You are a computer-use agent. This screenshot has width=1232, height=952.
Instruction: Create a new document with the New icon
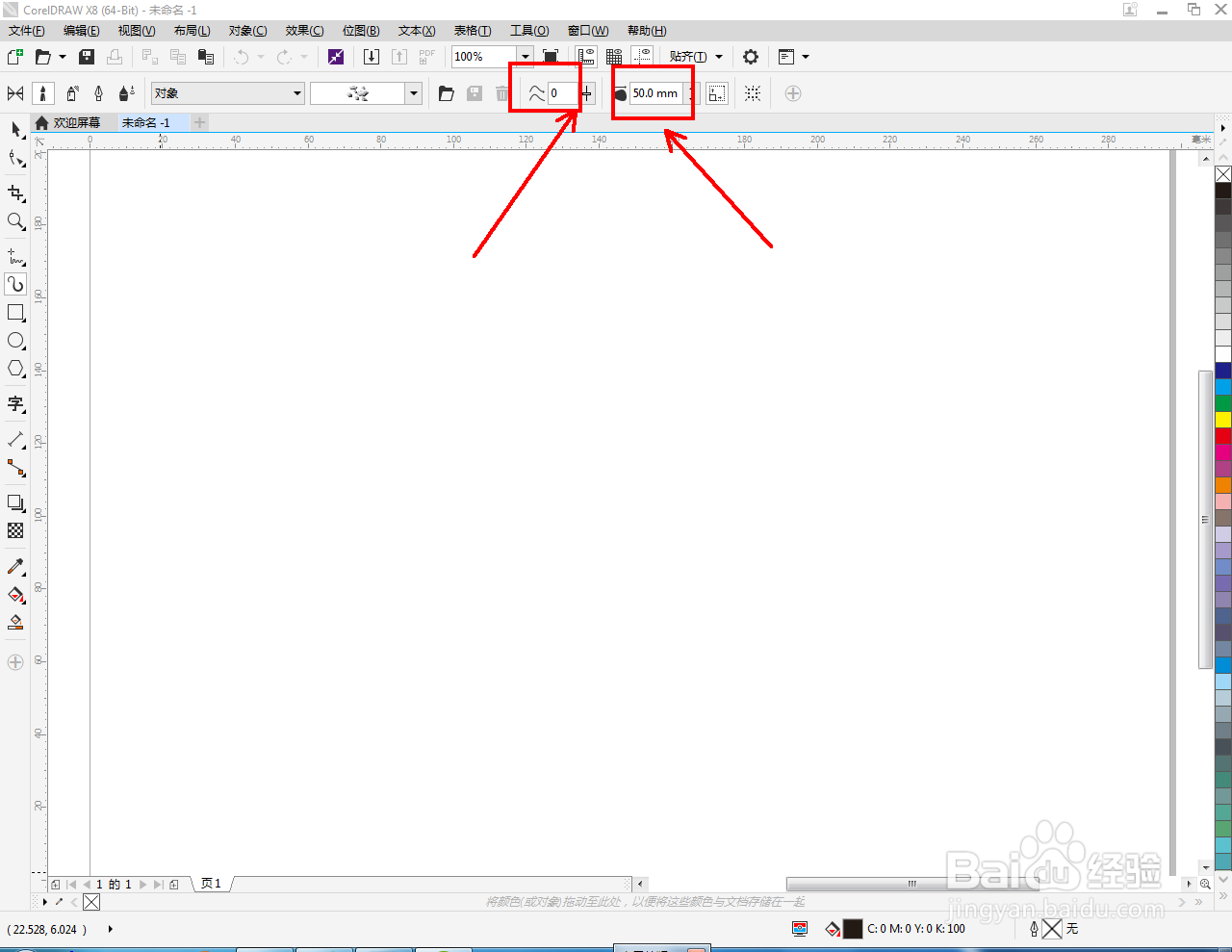click(15, 57)
